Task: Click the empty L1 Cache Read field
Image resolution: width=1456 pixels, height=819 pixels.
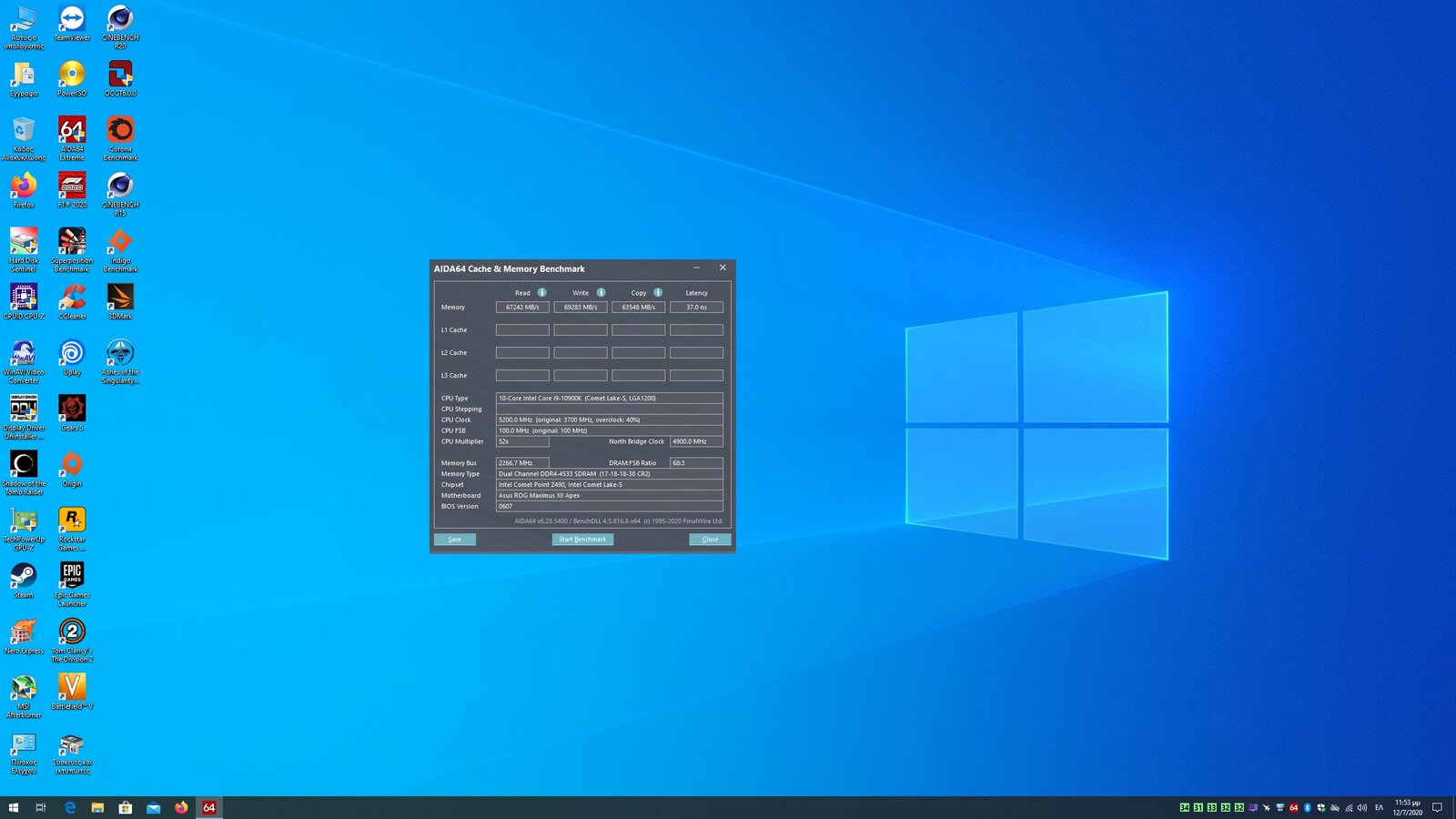Action: (522, 330)
